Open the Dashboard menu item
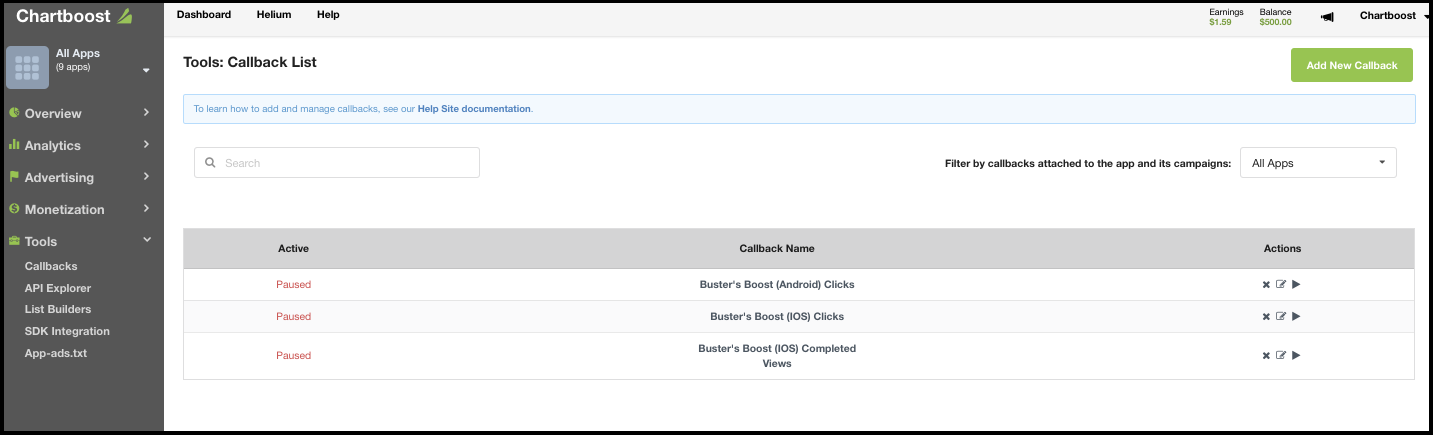This screenshot has height=435, width=1433. 204,15
